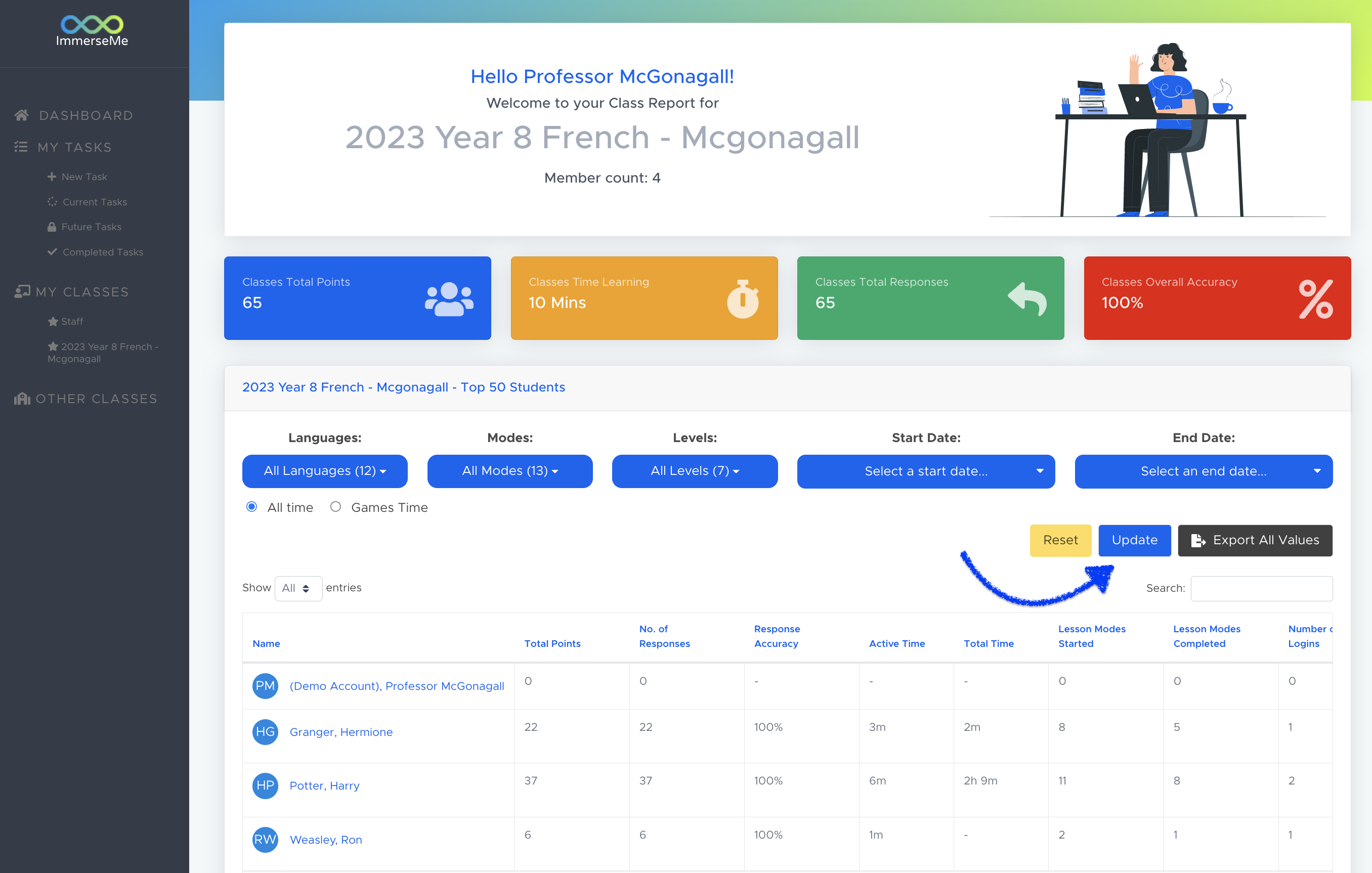Click the checkmark icon beside Completed Tasks
The height and width of the screenshot is (873, 1372).
tap(53, 252)
